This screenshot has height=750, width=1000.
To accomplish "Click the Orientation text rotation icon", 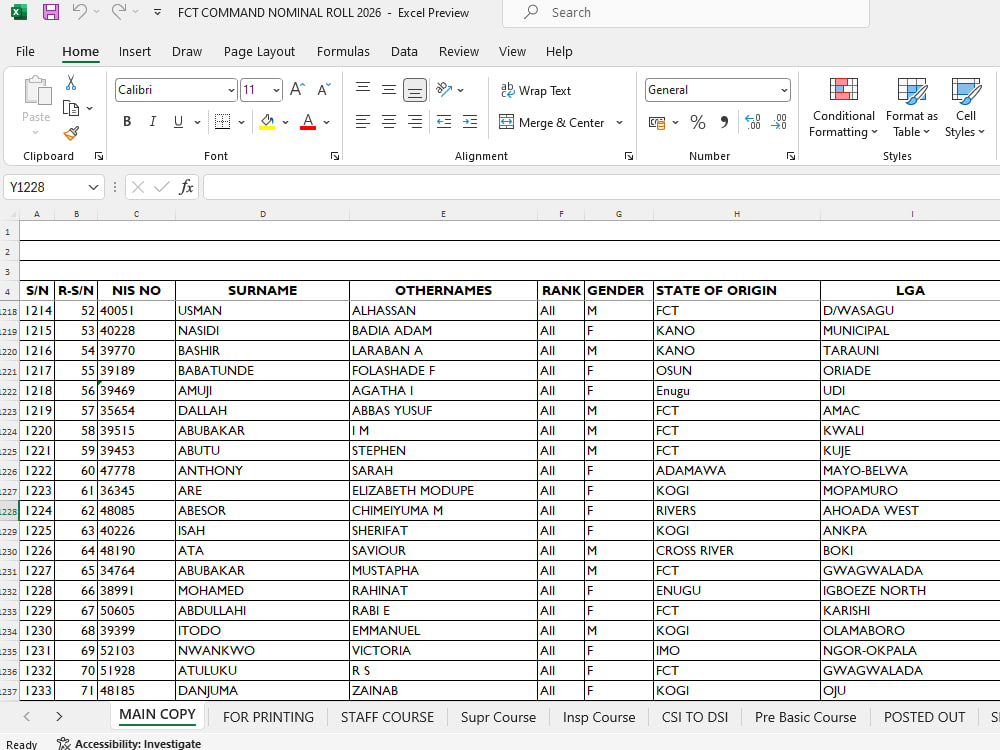I will tap(444, 89).
